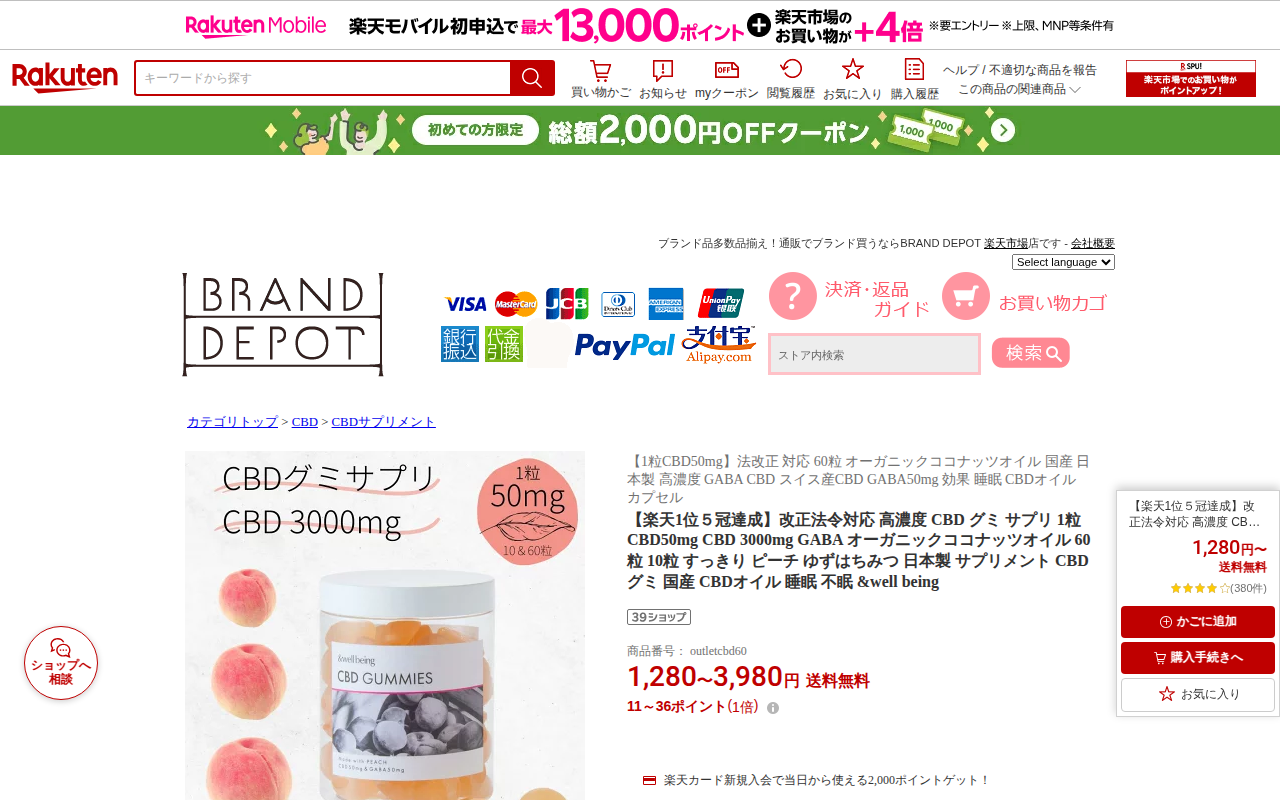1280x800 pixels.
Task: Open the お知らせ notifications icon
Action: [662, 71]
